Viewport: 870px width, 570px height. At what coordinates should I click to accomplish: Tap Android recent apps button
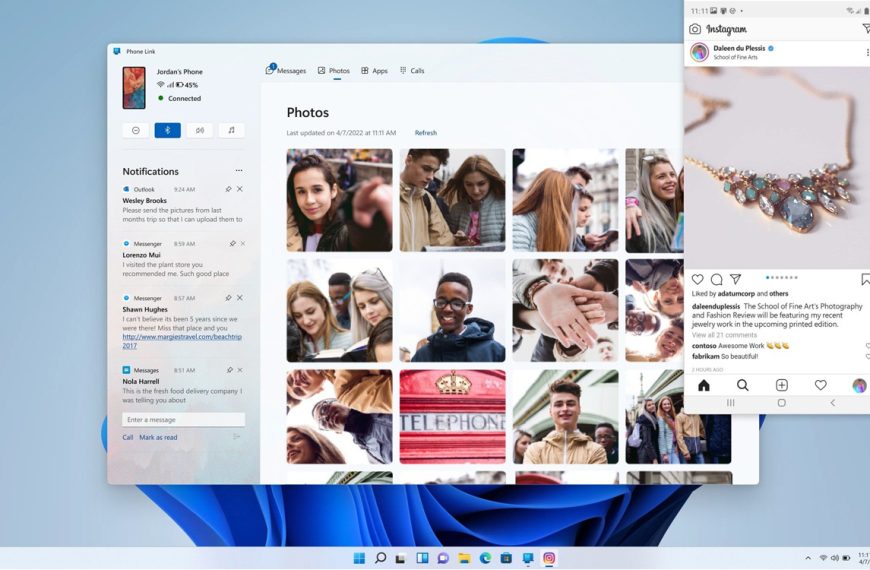[x=730, y=403]
